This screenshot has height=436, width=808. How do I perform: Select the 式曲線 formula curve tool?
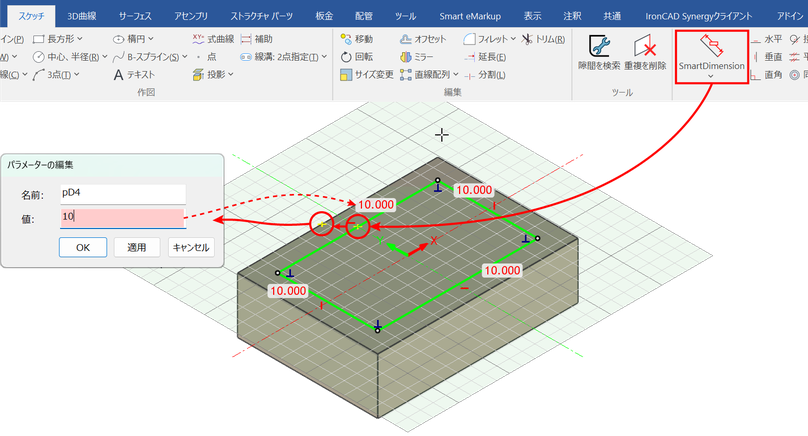[213, 39]
